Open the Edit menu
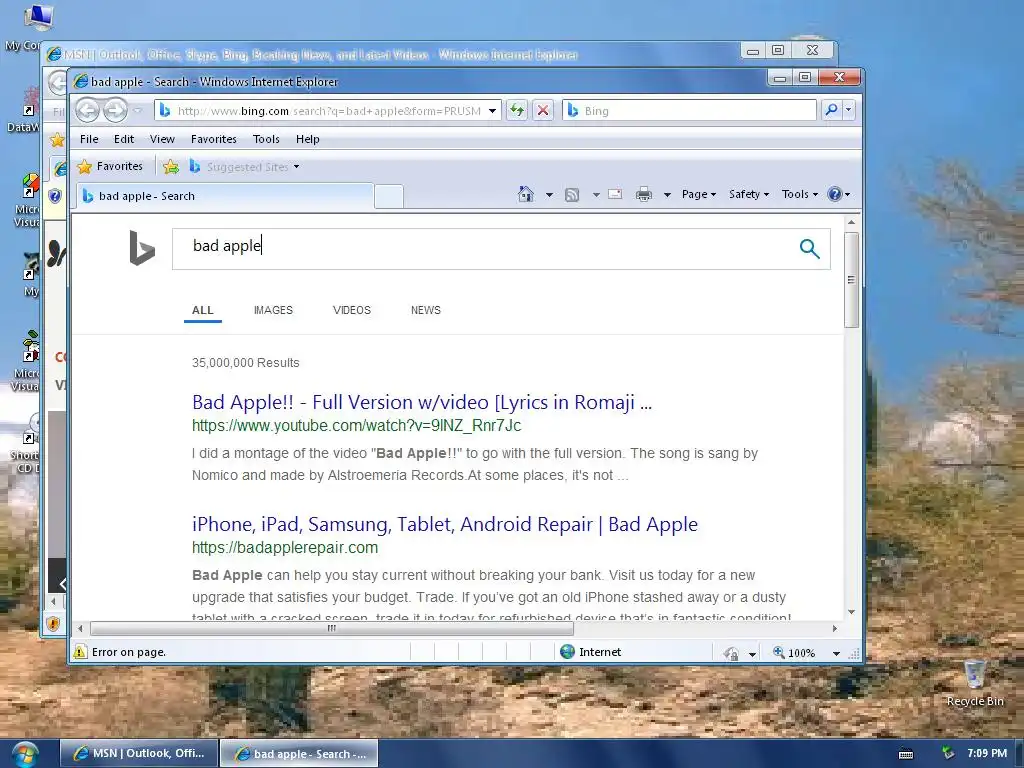This screenshot has height=768, width=1024. pos(123,139)
